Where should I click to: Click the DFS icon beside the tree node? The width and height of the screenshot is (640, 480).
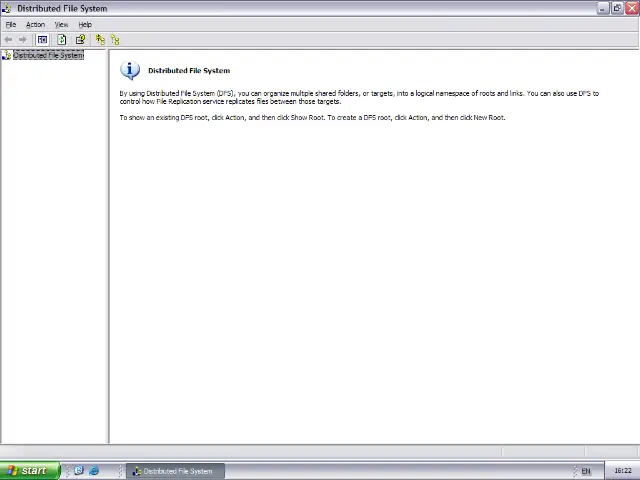tap(7, 55)
